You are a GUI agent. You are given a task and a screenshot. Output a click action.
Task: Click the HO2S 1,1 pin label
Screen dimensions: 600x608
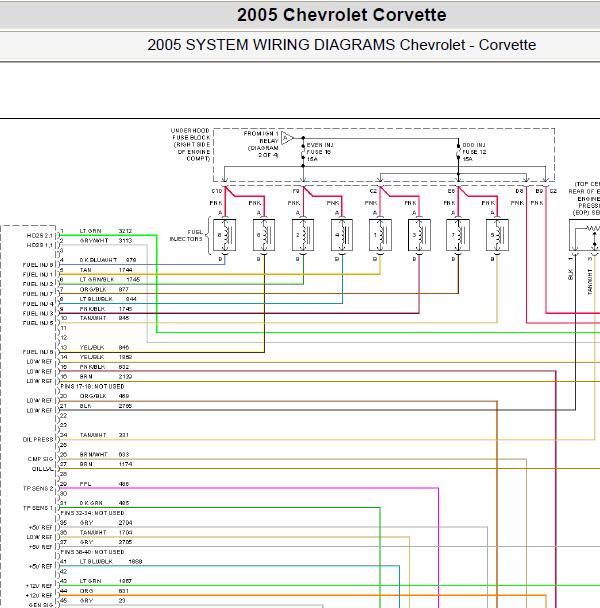[39, 245]
